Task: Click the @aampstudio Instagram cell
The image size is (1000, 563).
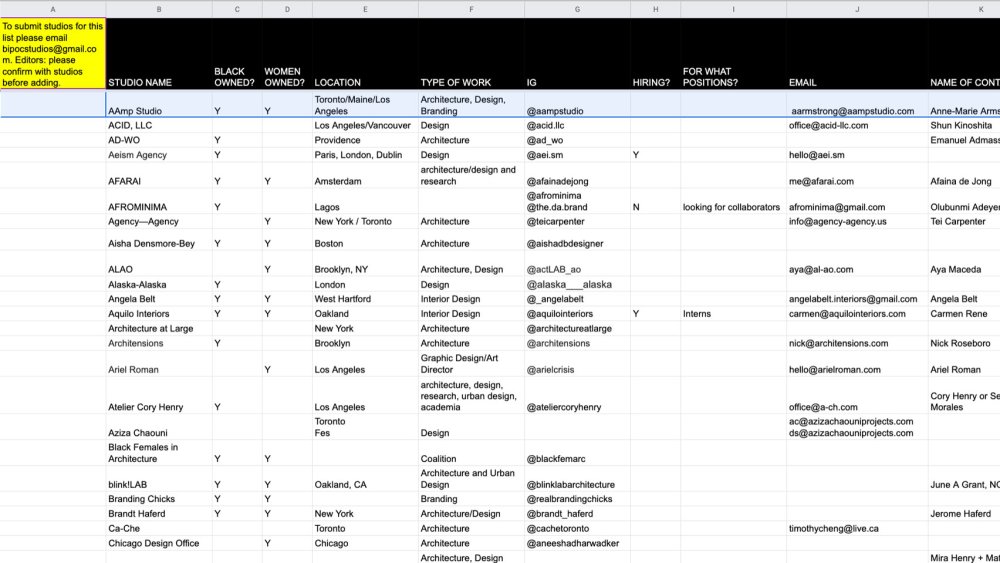Action: click(x=577, y=104)
